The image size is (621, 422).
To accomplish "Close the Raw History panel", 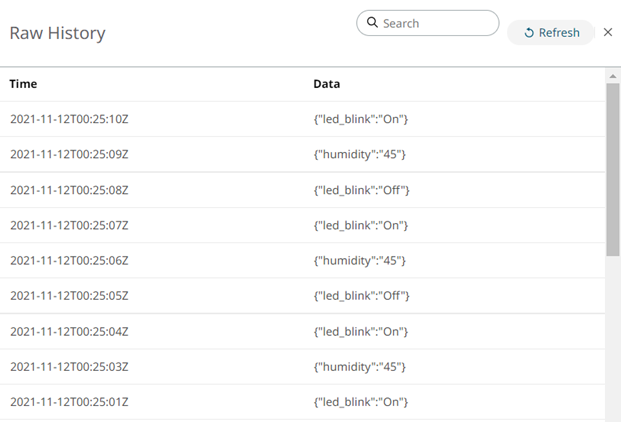I will click(x=608, y=33).
